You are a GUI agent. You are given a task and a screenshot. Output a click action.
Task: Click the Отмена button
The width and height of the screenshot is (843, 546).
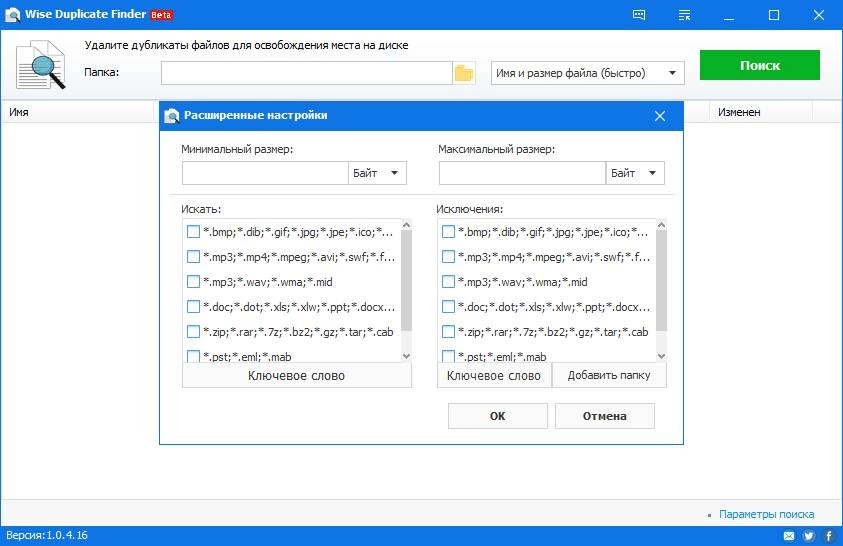tap(605, 416)
